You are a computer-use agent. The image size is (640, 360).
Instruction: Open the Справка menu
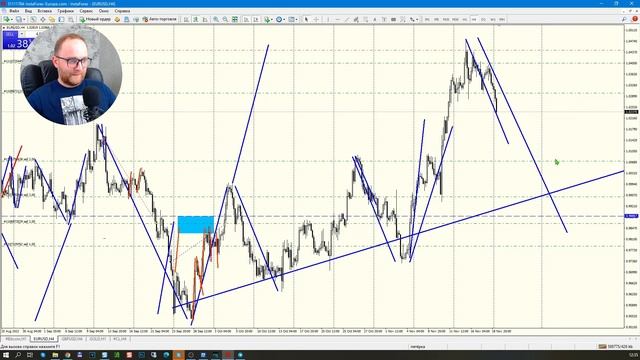[x=122, y=11]
